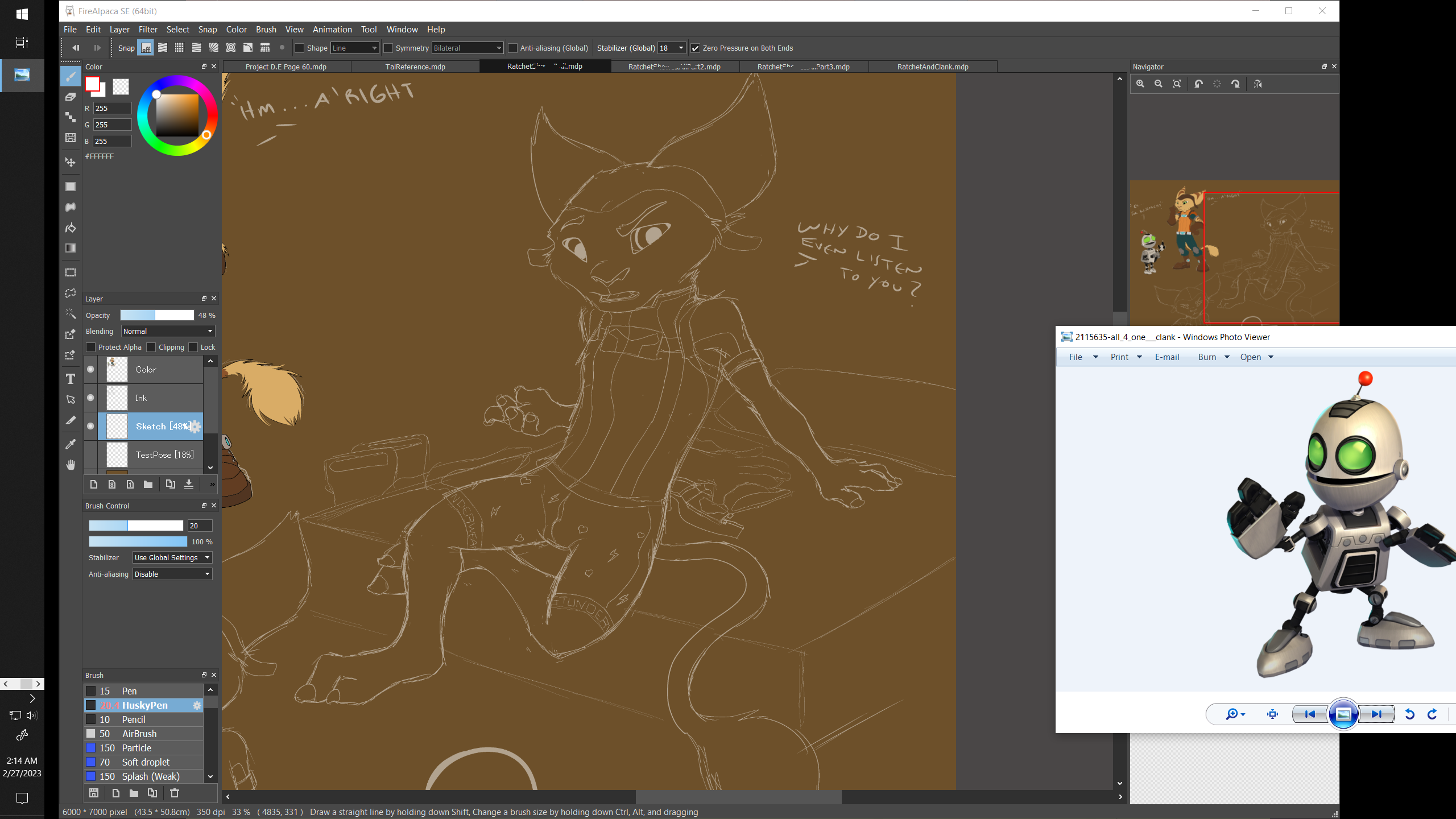Image resolution: width=1456 pixels, height=819 pixels.
Task: Enable the layer Lock checkbox
Action: (193, 347)
